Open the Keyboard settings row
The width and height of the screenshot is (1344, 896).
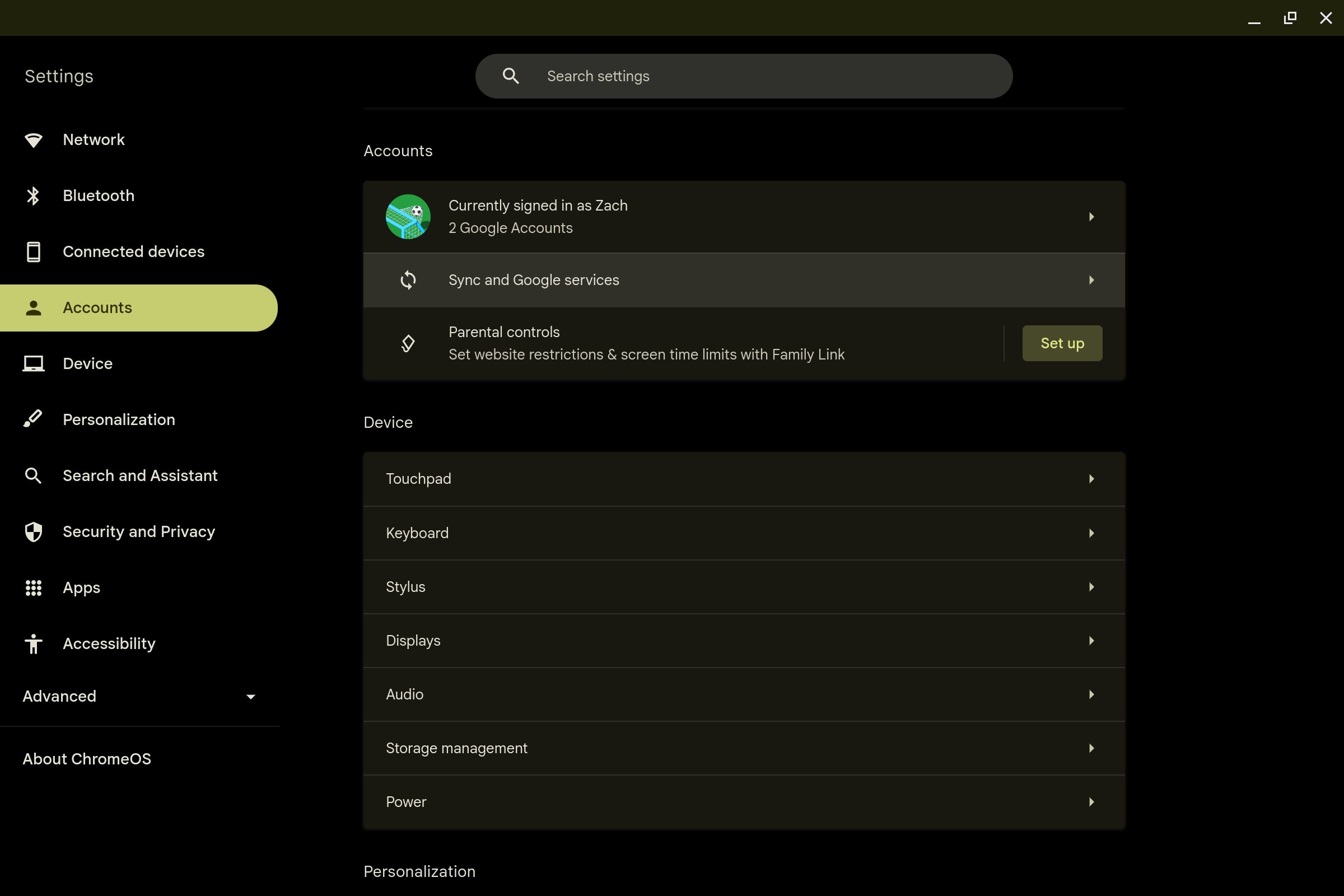click(x=743, y=533)
